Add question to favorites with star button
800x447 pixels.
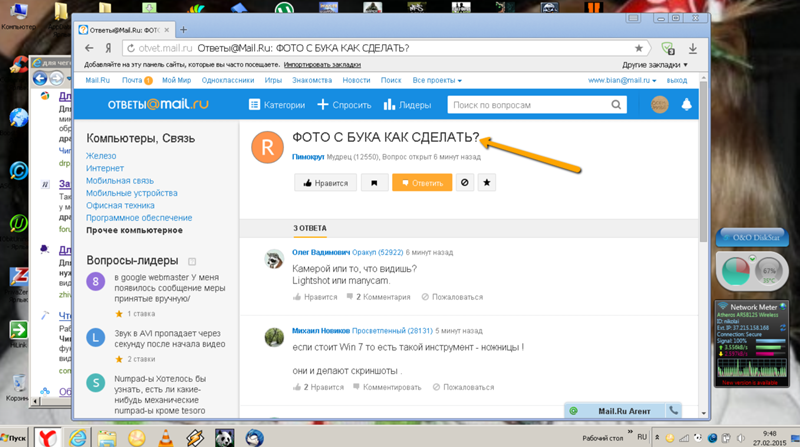click(487, 182)
